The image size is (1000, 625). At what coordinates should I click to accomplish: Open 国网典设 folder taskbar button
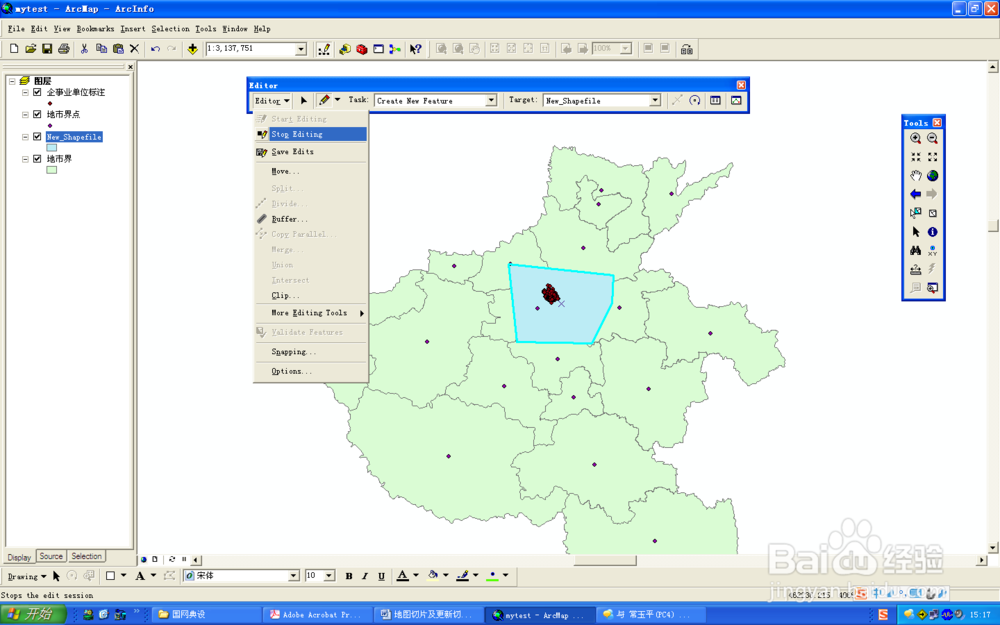point(207,615)
